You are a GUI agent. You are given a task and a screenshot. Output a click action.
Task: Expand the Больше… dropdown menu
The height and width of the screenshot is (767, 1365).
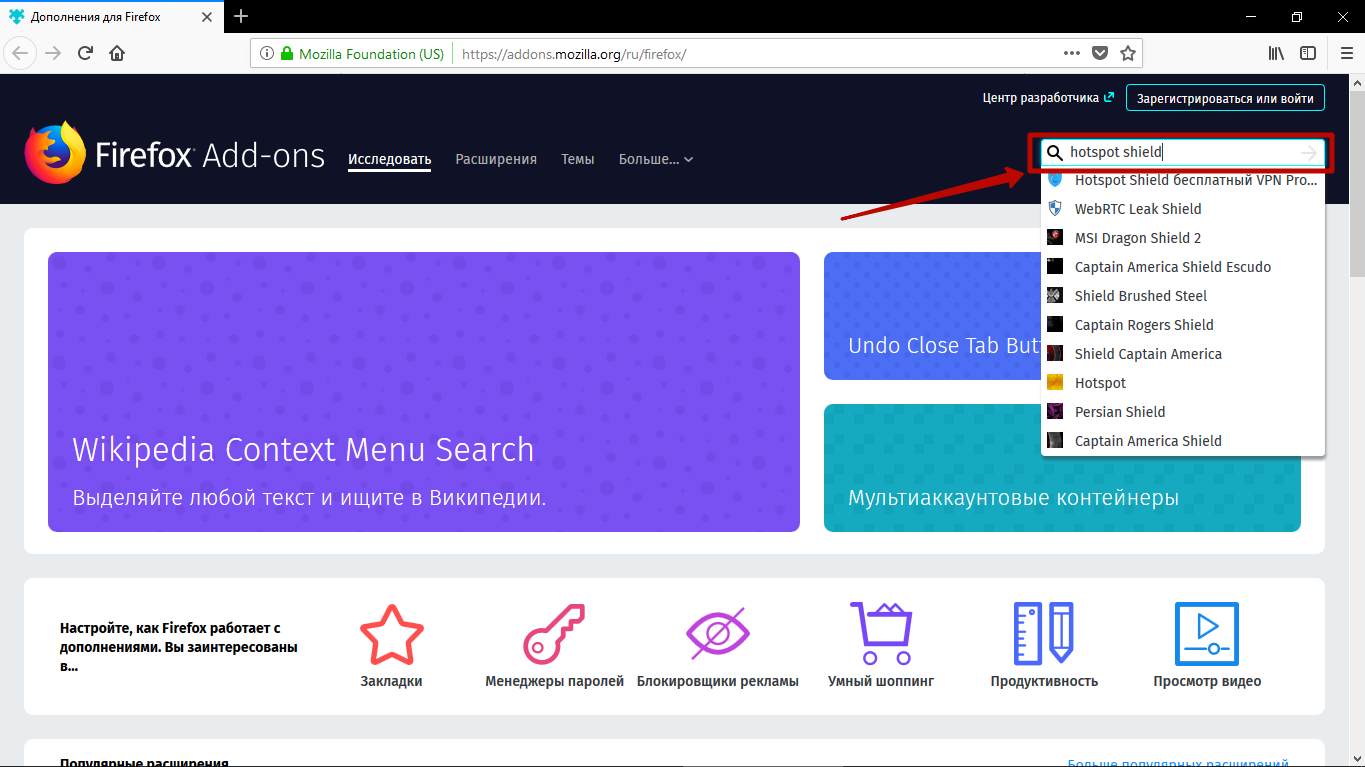656,159
